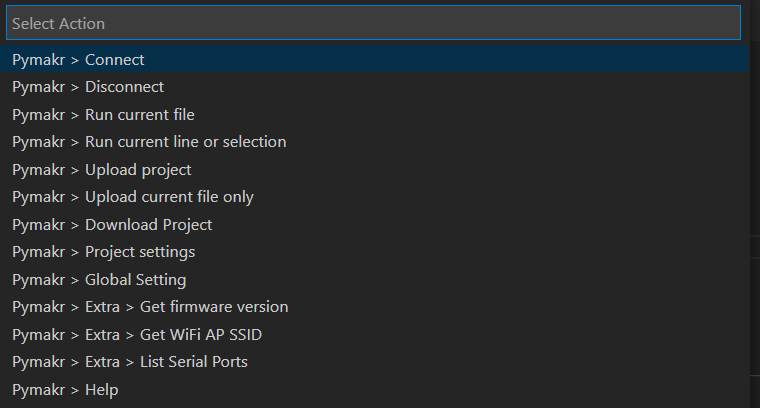Select Pymakr > Disconnect
The height and width of the screenshot is (408, 760).
(88, 87)
